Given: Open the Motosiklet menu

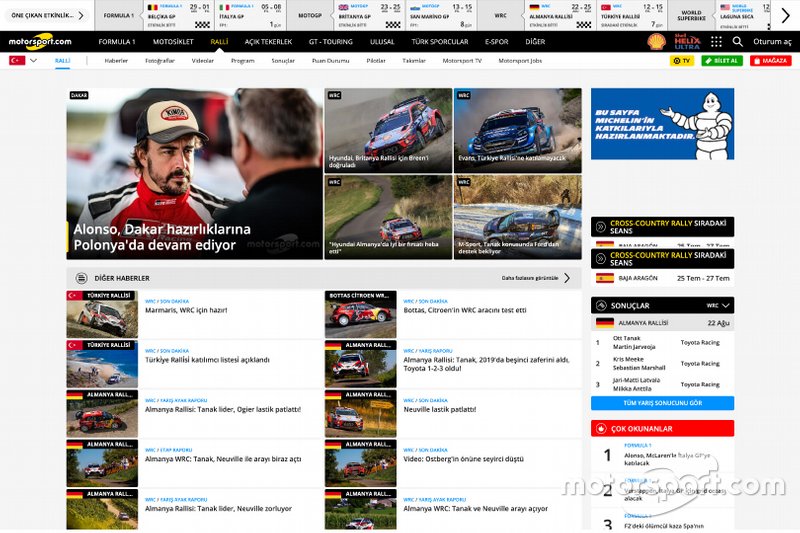Looking at the screenshot, I should coord(173,42).
